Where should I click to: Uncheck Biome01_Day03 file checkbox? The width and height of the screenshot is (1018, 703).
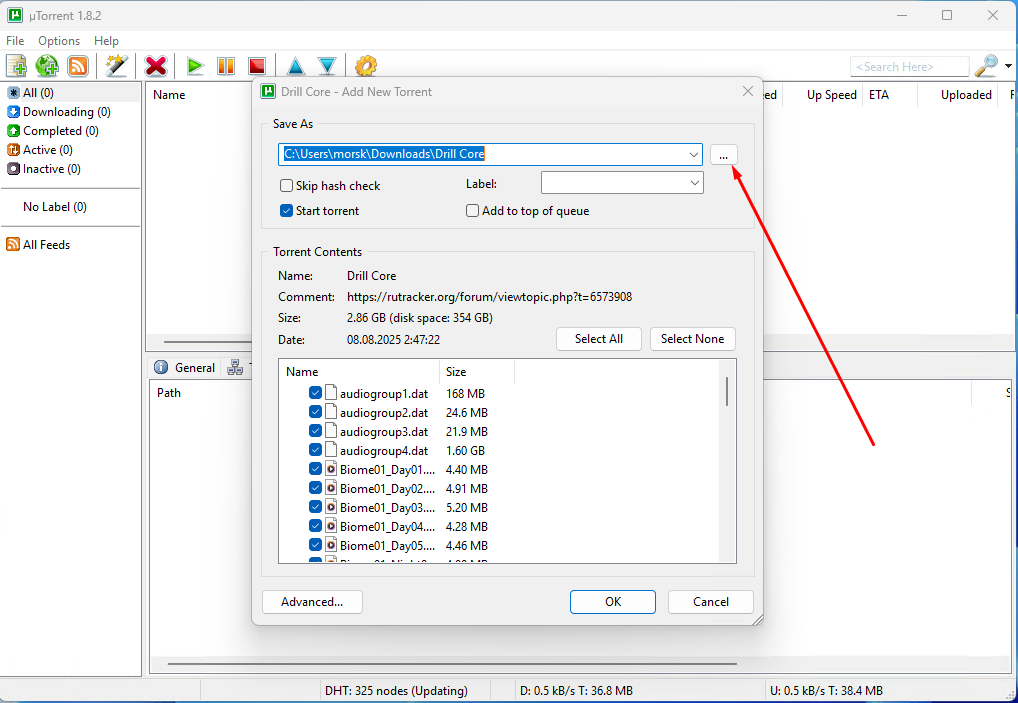(x=316, y=507)
